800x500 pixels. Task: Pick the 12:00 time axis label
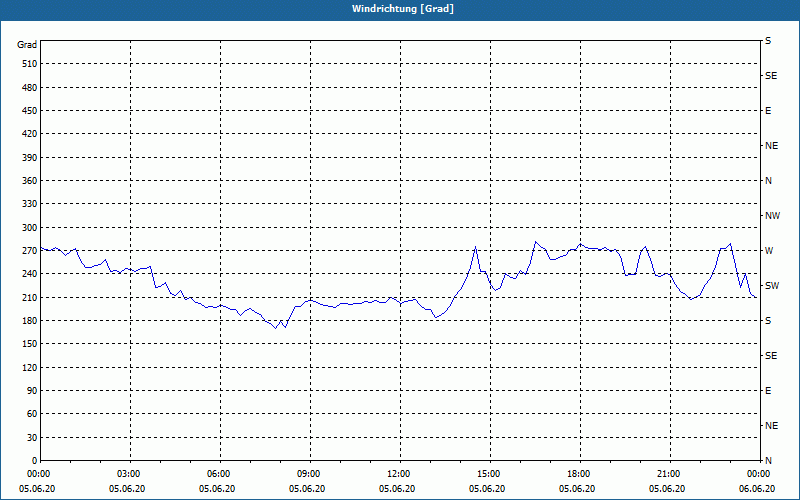point(399,474)
